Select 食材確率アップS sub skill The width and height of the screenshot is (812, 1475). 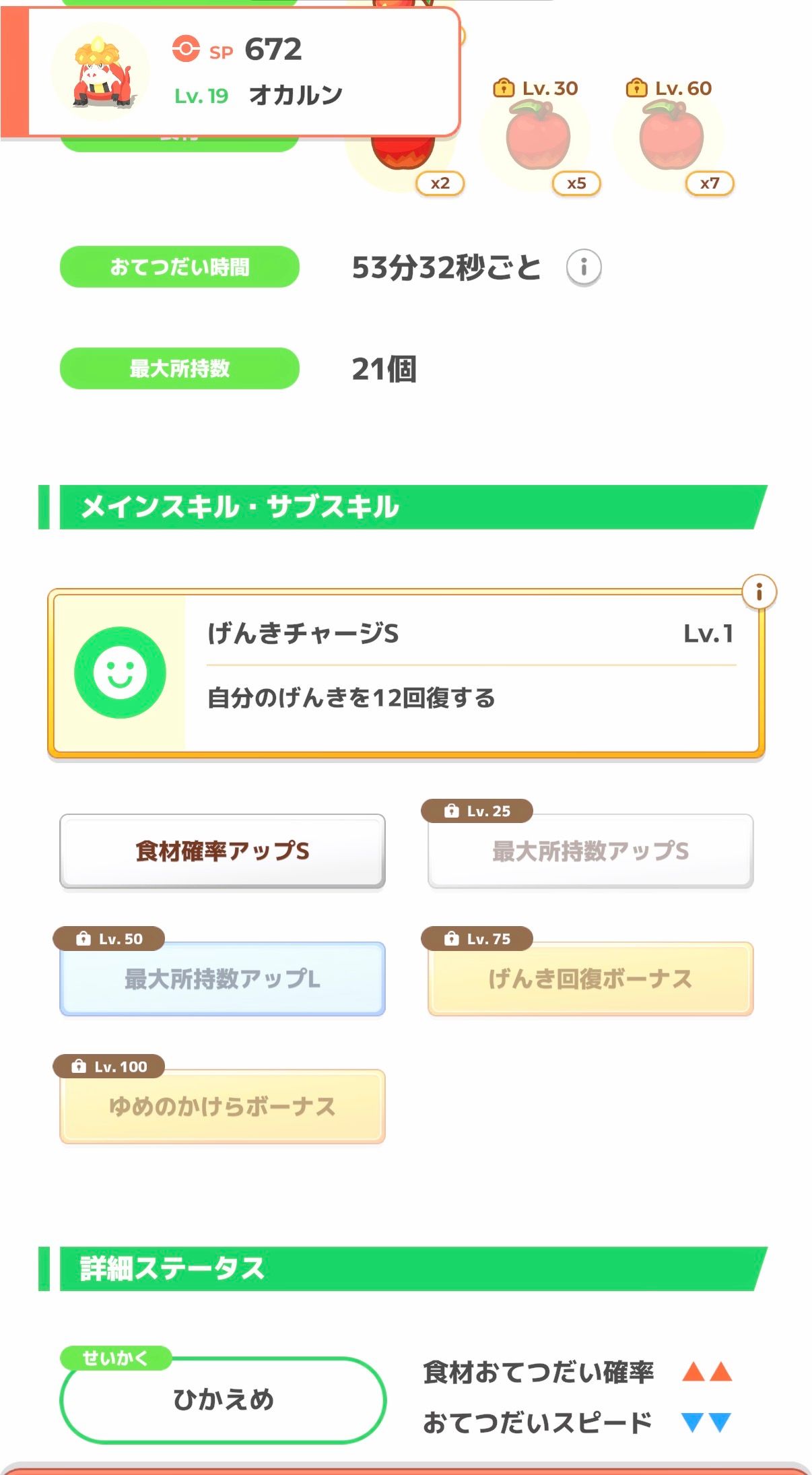click(x=222, y=851)
